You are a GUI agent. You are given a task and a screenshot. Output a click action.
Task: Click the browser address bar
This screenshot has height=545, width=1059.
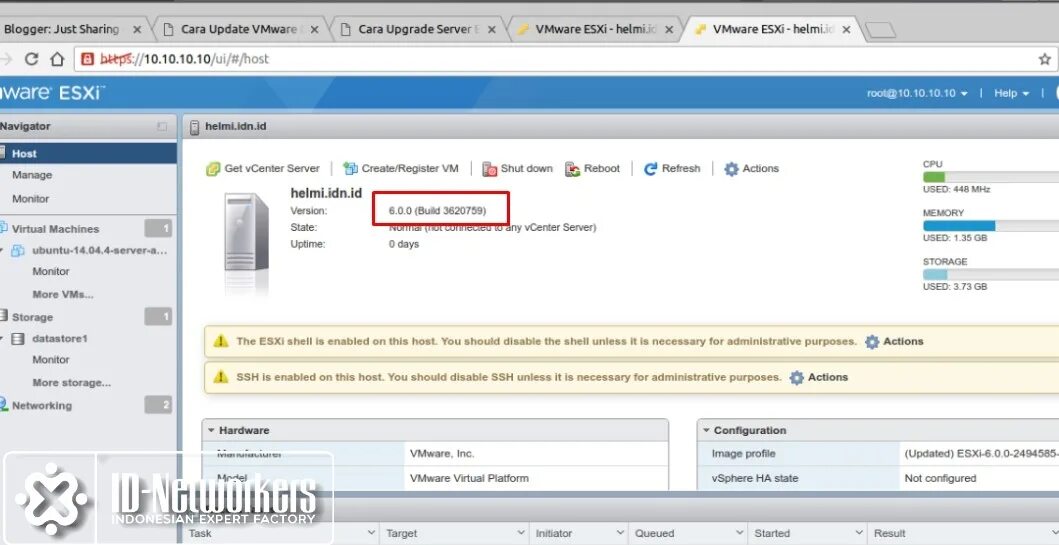point(566,59)
